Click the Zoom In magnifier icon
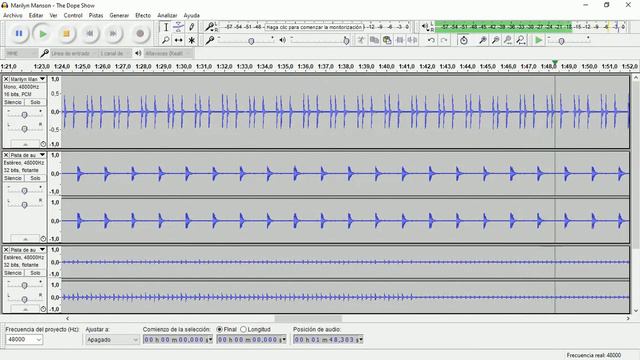Image resolution: width=640 pixels, height=360 pixels. 482,40
